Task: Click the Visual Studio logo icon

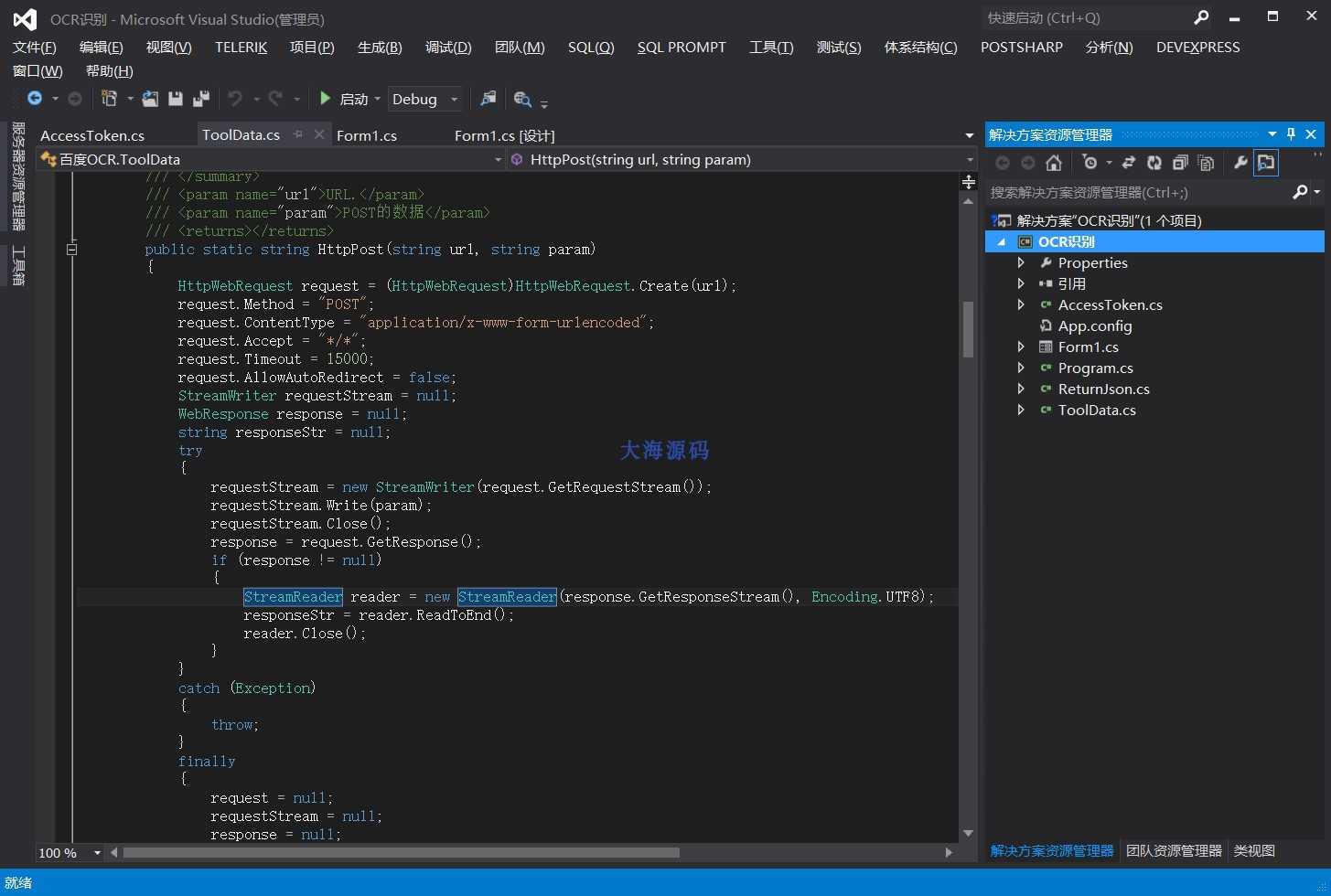Action: (x=25, y=18)
